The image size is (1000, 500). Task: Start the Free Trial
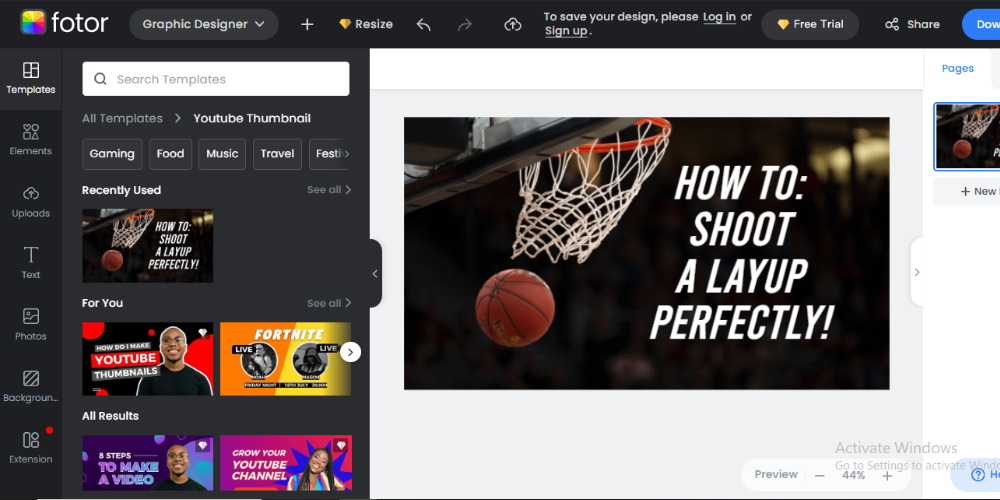pos(810,24)
